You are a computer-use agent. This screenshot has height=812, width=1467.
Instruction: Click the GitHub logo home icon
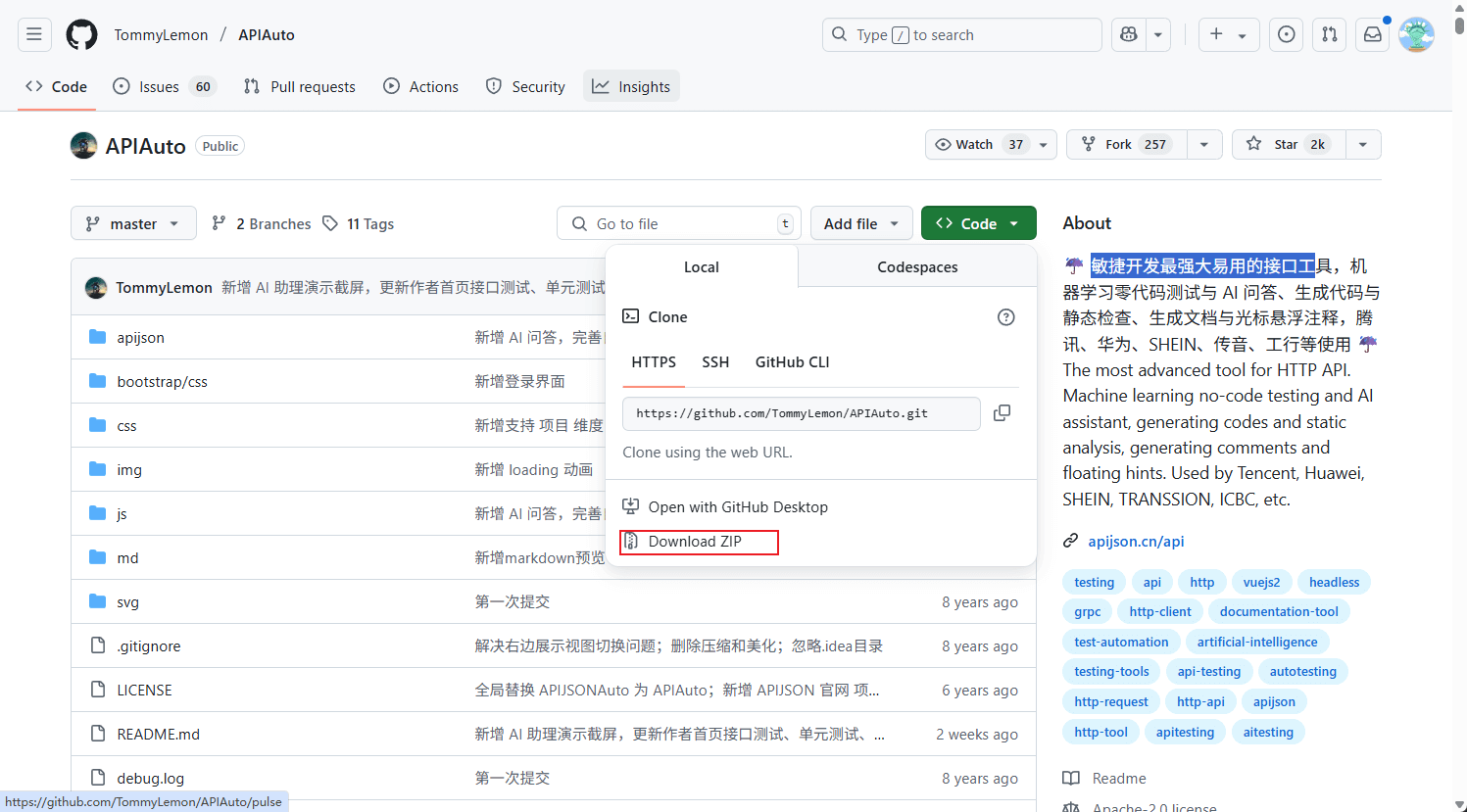81,35
